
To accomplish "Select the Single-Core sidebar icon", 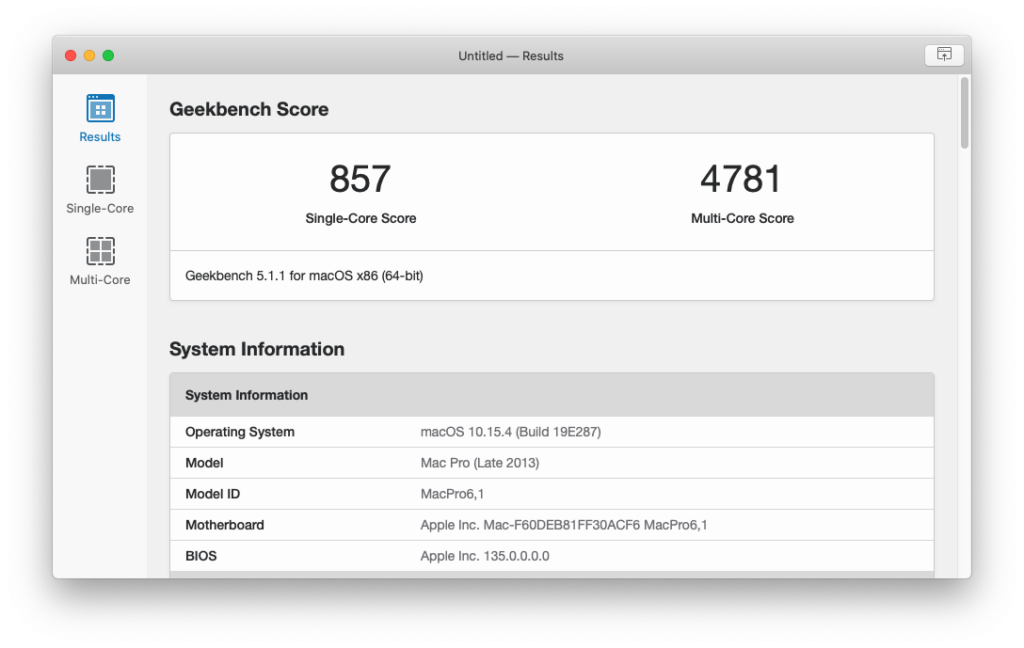I will coord(100,180).
